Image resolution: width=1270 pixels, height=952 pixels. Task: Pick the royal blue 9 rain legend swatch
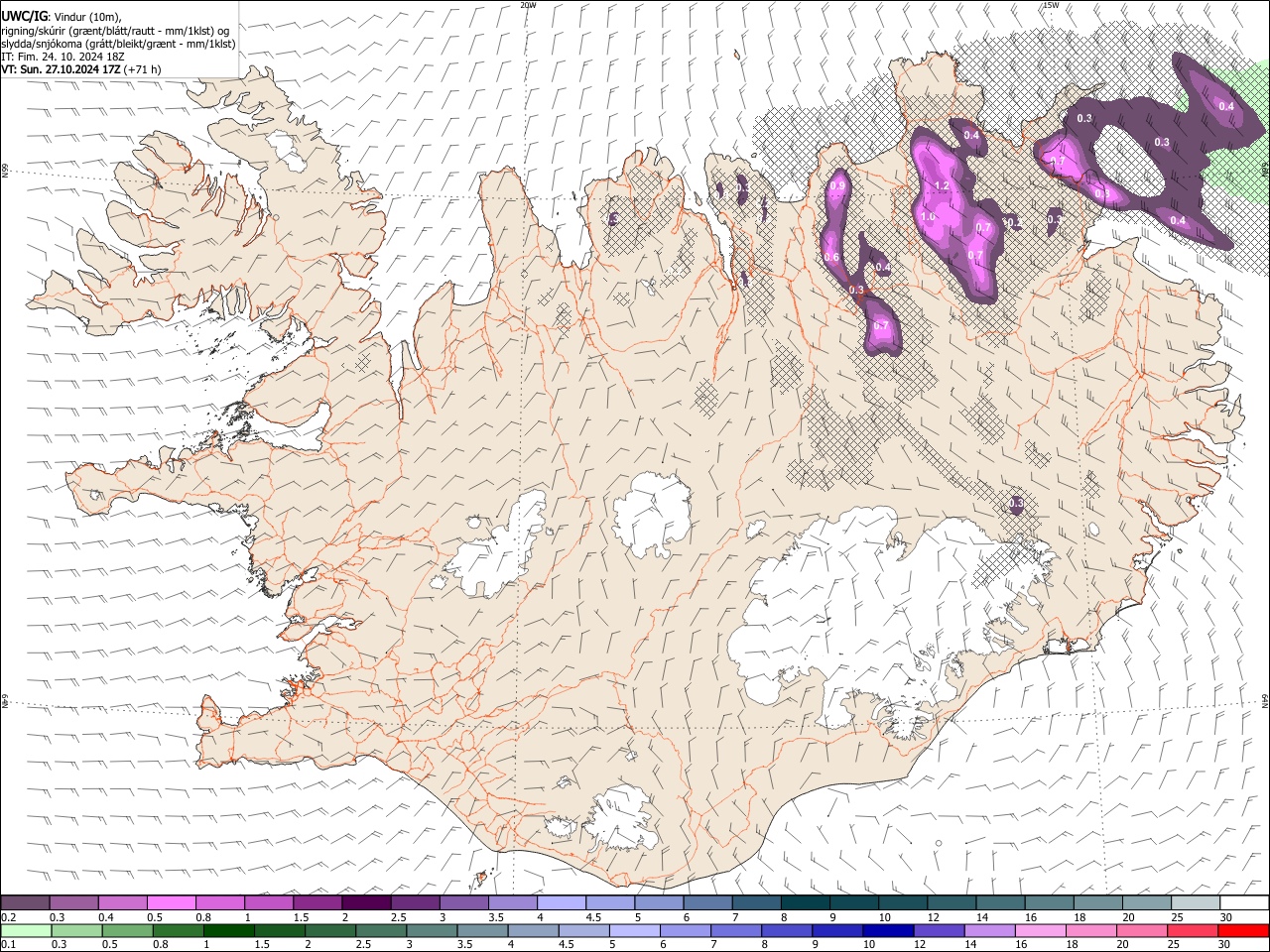point(836,930)
